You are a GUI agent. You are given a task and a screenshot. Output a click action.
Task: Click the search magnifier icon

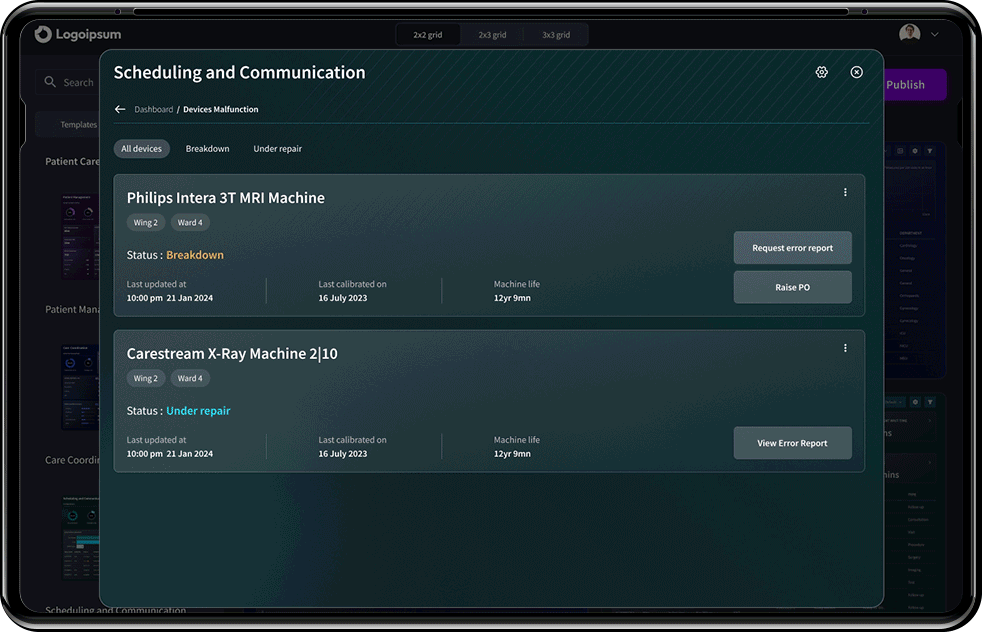point(50,82)
